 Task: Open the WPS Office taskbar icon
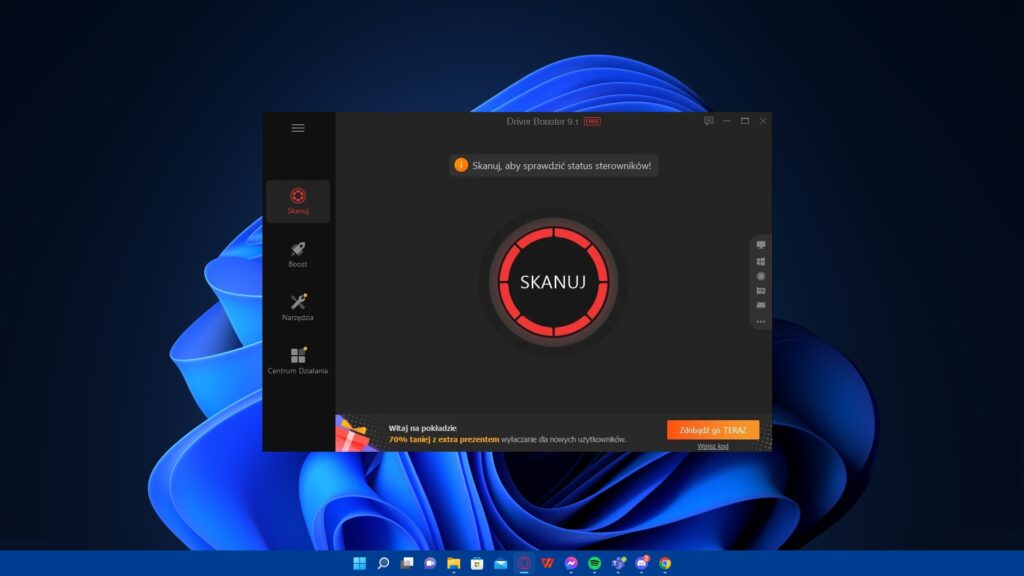click(x=548, y=563)
